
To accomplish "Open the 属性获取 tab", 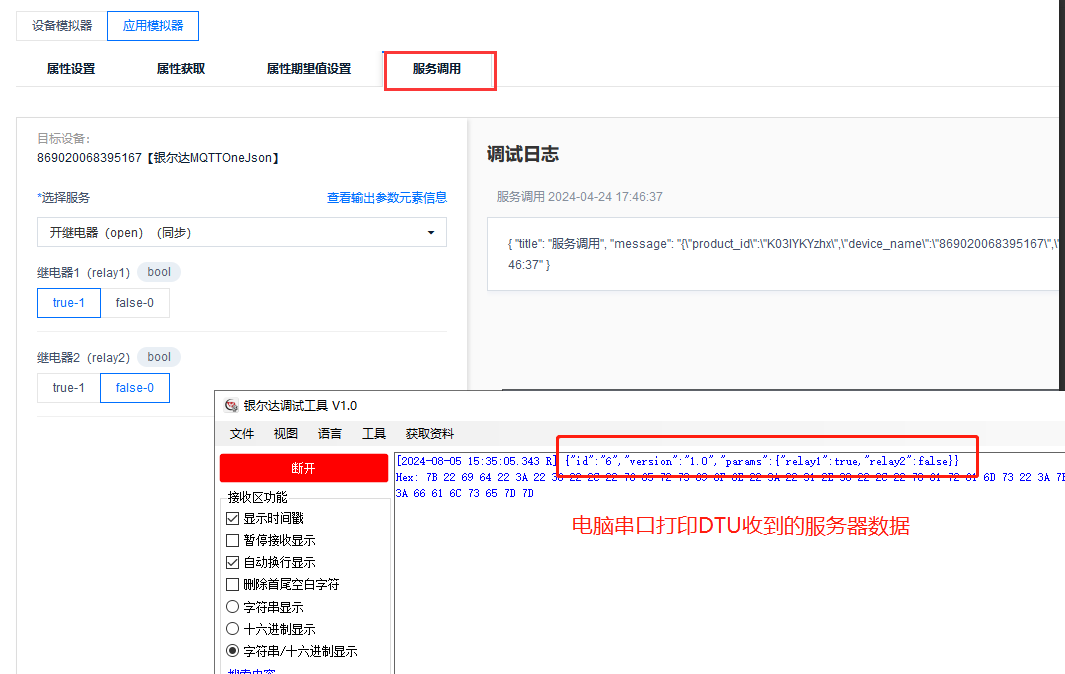I will click(x=181, y=69).
